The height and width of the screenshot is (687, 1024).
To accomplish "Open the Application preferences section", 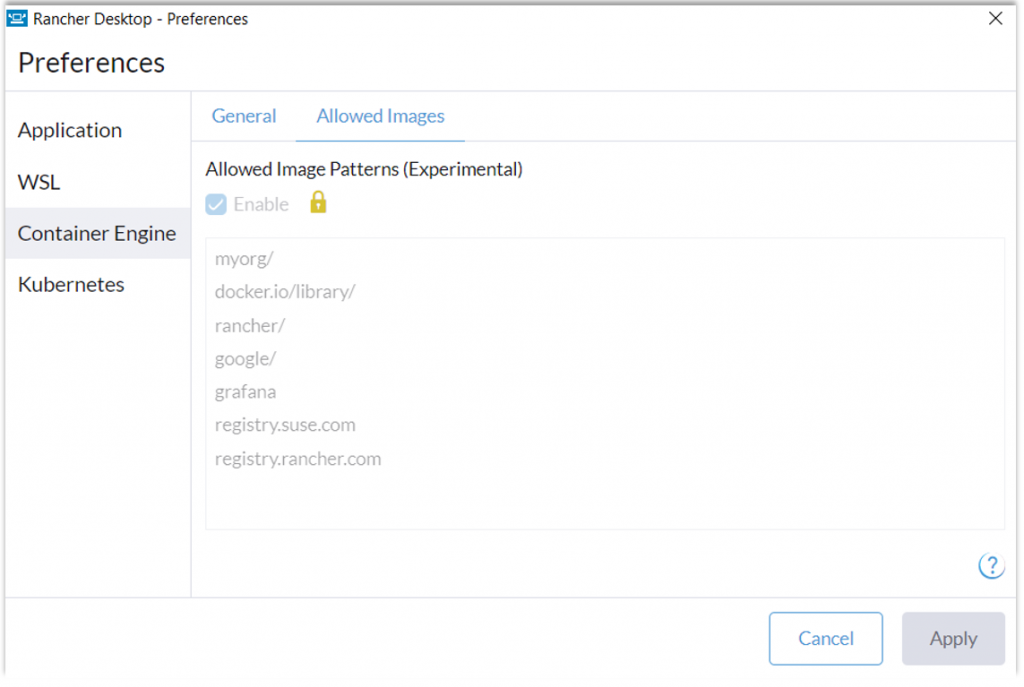I will click(x=70, y=130).
